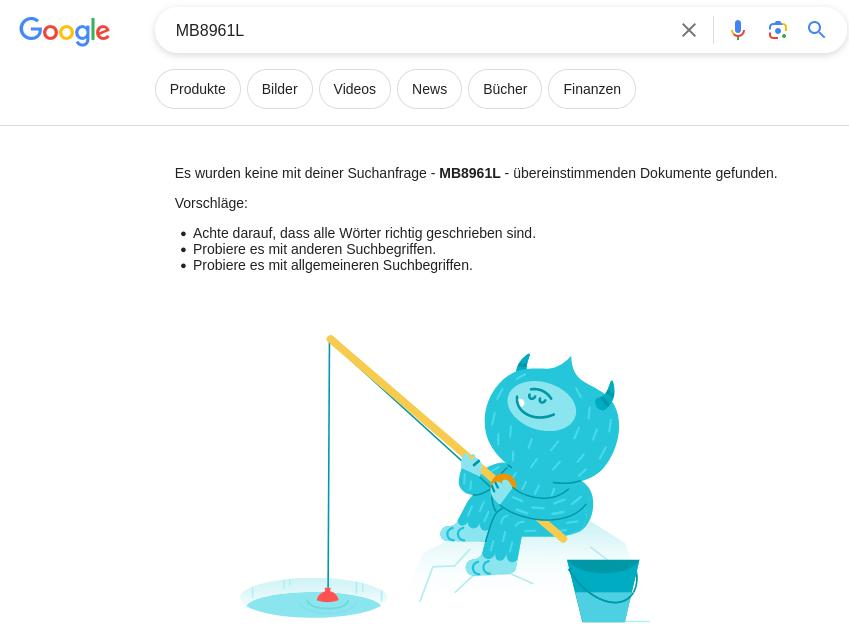Viewport: 849px width, 639px height.
Task: Filter results by Produkte
Action: tap(198, 89)
